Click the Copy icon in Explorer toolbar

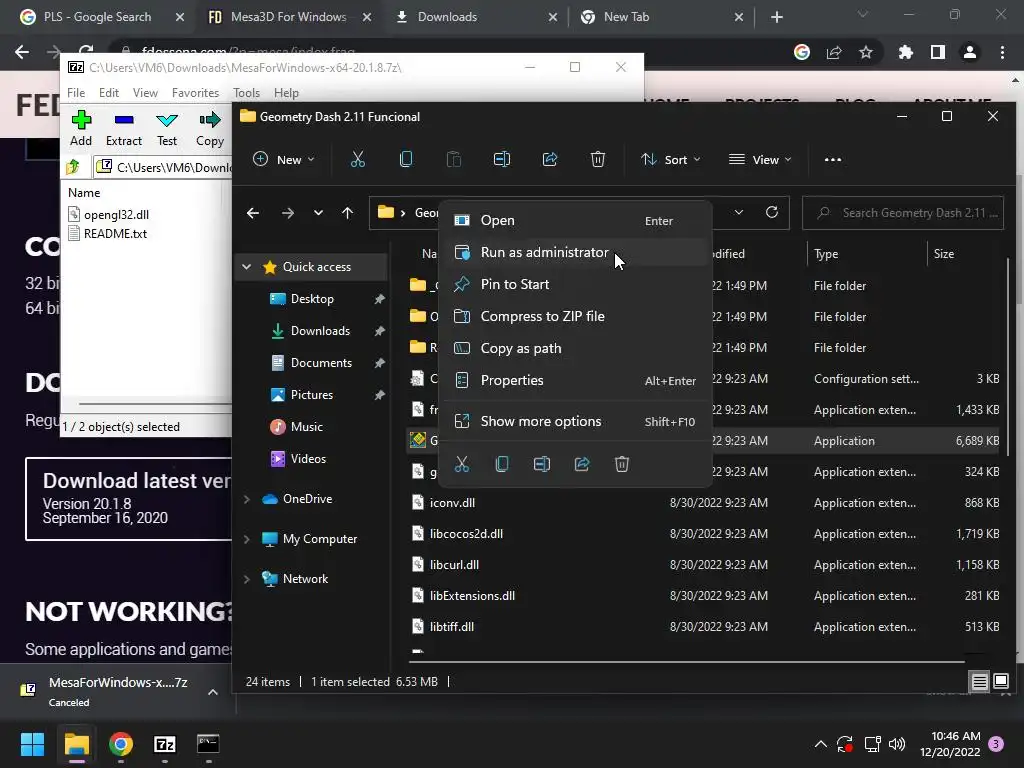click(406, 159)
